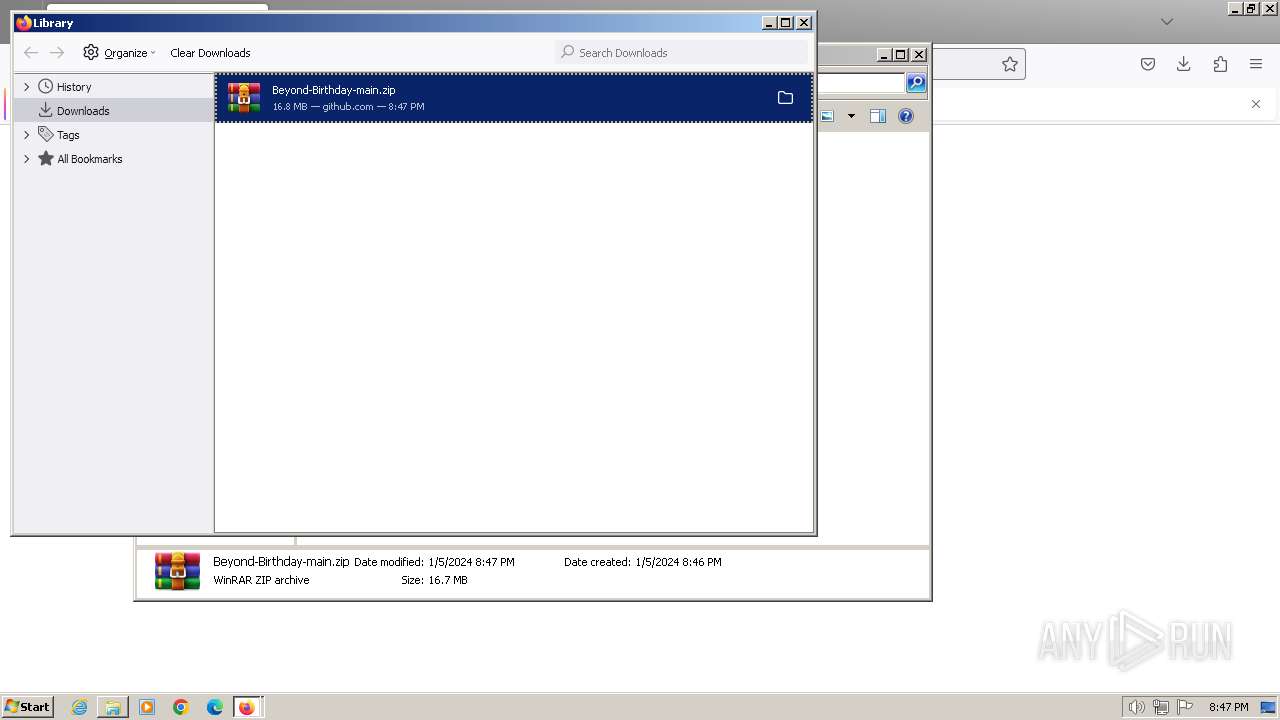This screenshot has width=1280, height=720.
Task: Restore down the Firefox main window
Action: pos(1251,8)
